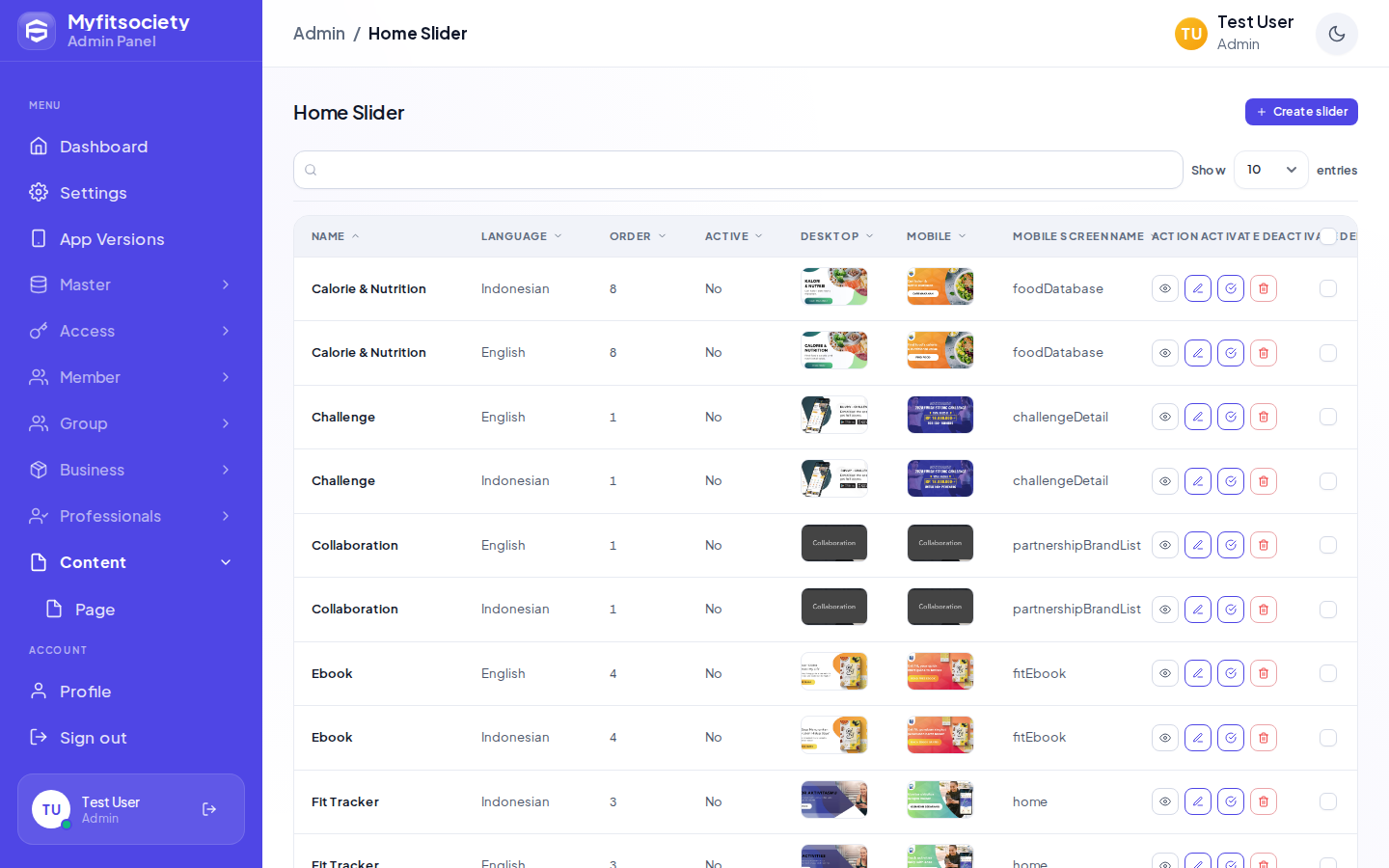View the Indonesian Calorie & Nutrition slider with the eye icon
The width and height of the screenshot is (1389, 868).
tap(1165, 288)
